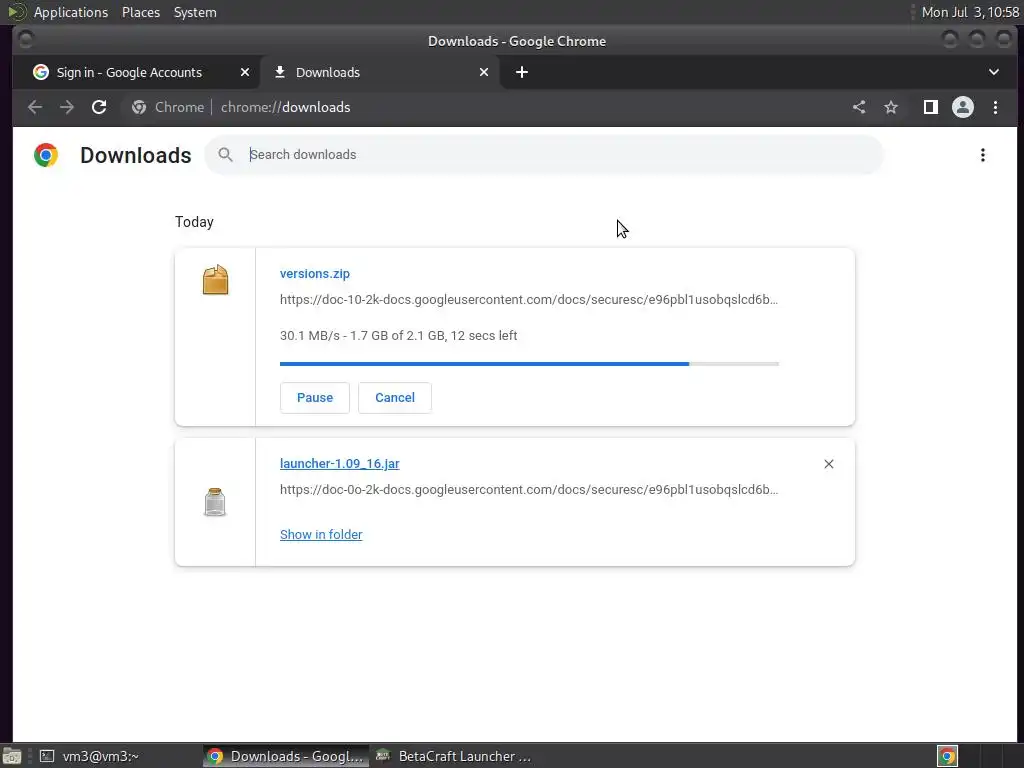Click the clock showing Mon Jul 3
Image resolution: width=1024 pixels, height=768 pixels.
tap(970, 12)
